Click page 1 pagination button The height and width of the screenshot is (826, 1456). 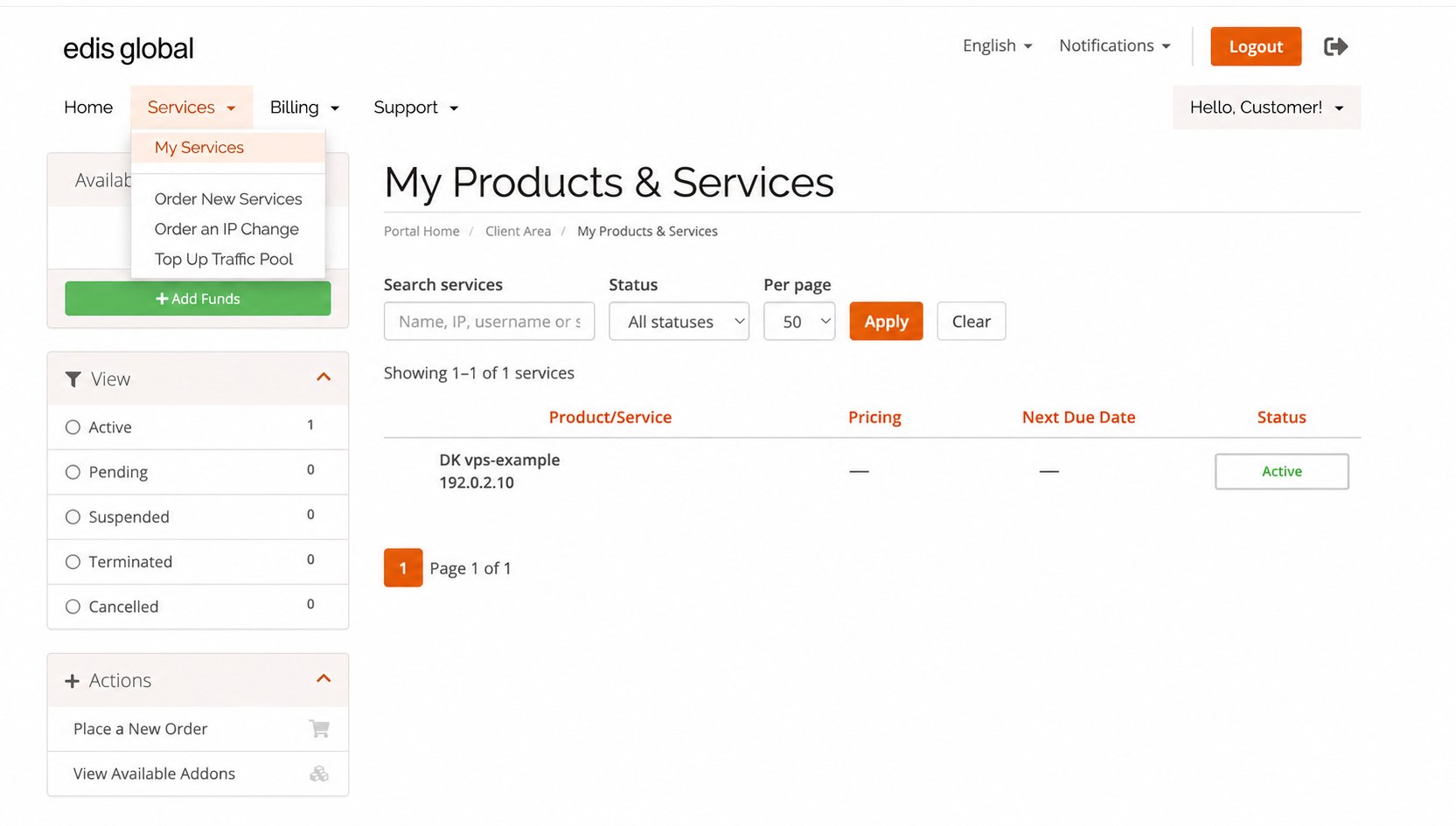click(x=403, y=568)
